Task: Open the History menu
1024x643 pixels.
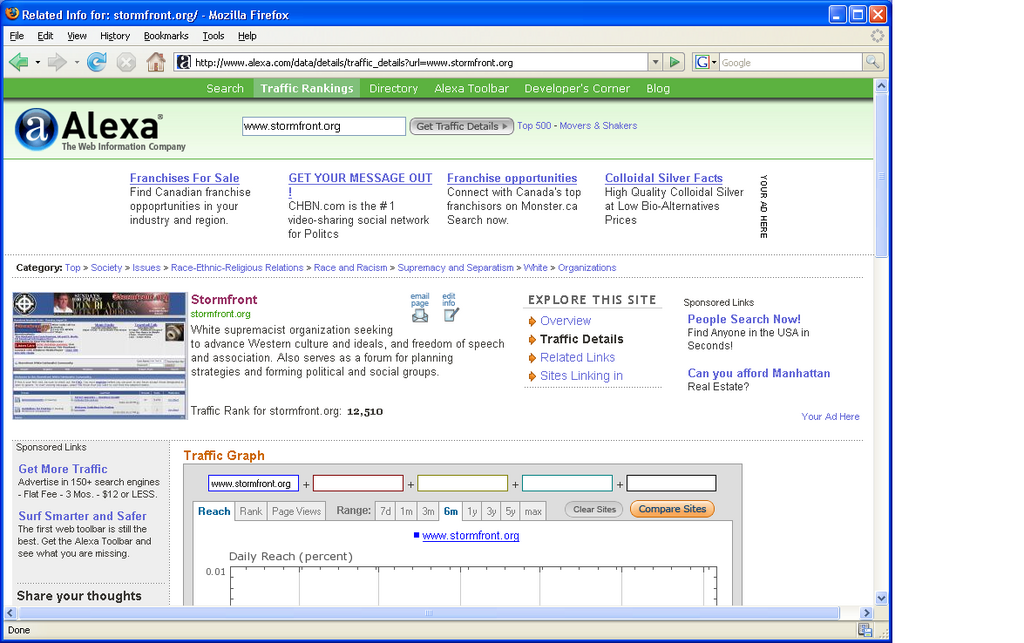Action: (115, 36)
